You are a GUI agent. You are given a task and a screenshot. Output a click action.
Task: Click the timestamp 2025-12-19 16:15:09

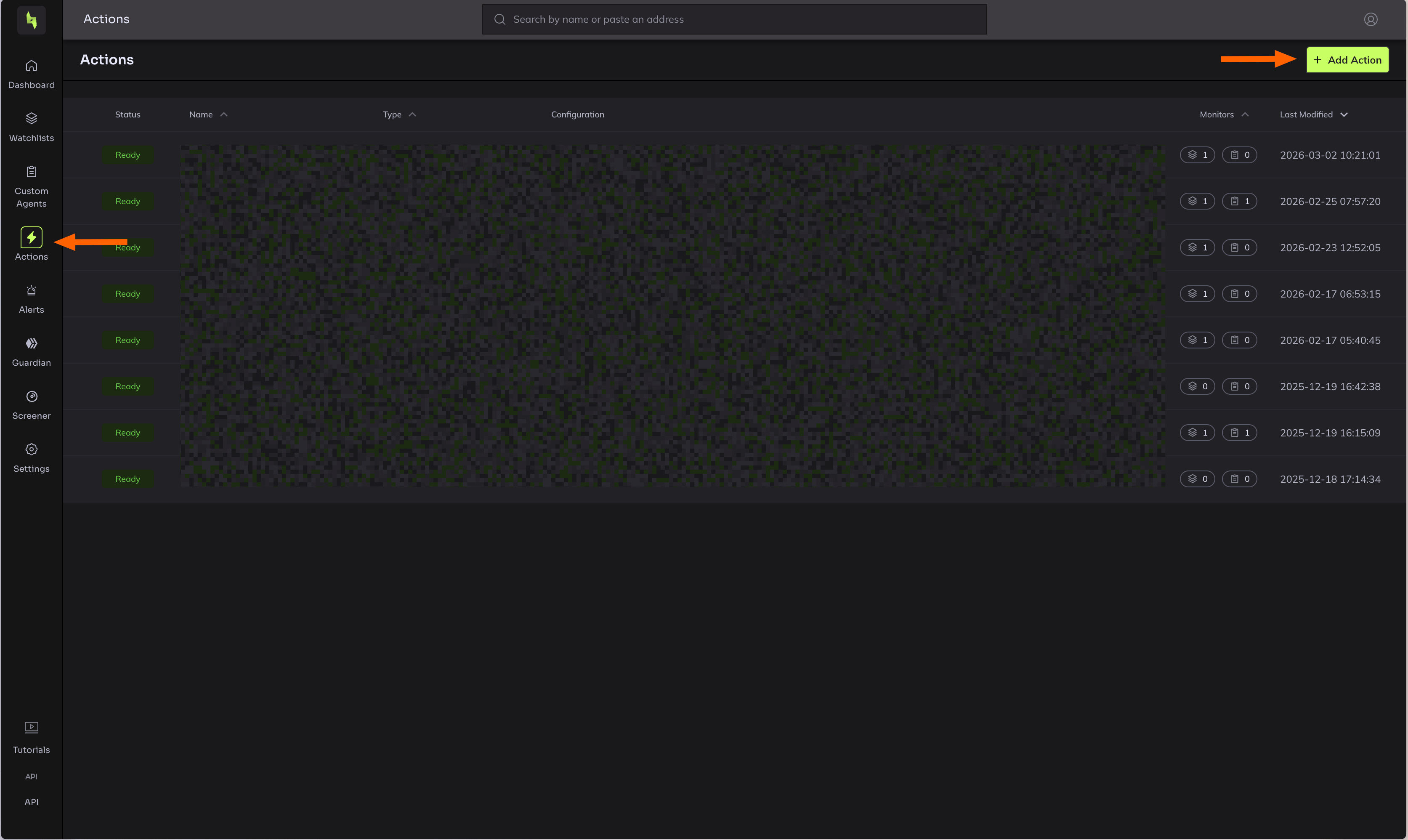[1330, 433]
